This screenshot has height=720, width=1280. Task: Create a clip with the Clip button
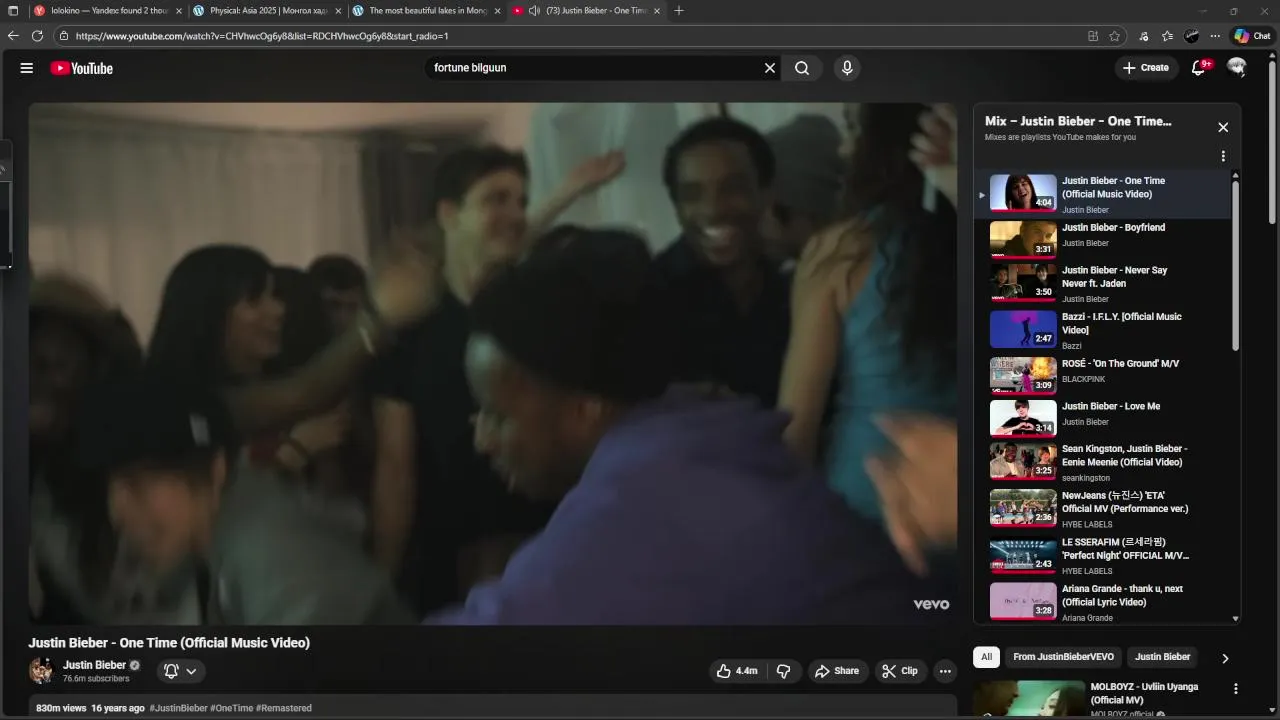point(900,671)
